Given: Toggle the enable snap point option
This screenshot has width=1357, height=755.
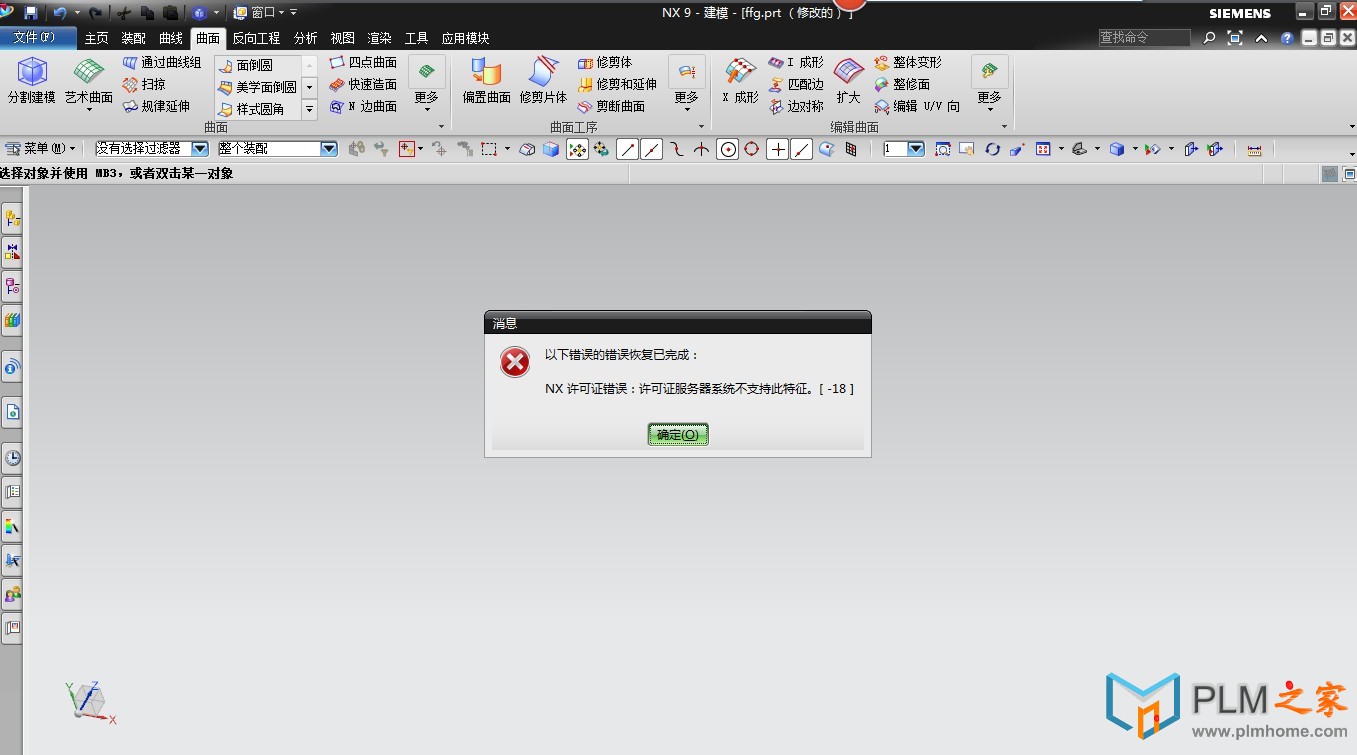Looking at the screenshot, I should [x=578, y=149].
